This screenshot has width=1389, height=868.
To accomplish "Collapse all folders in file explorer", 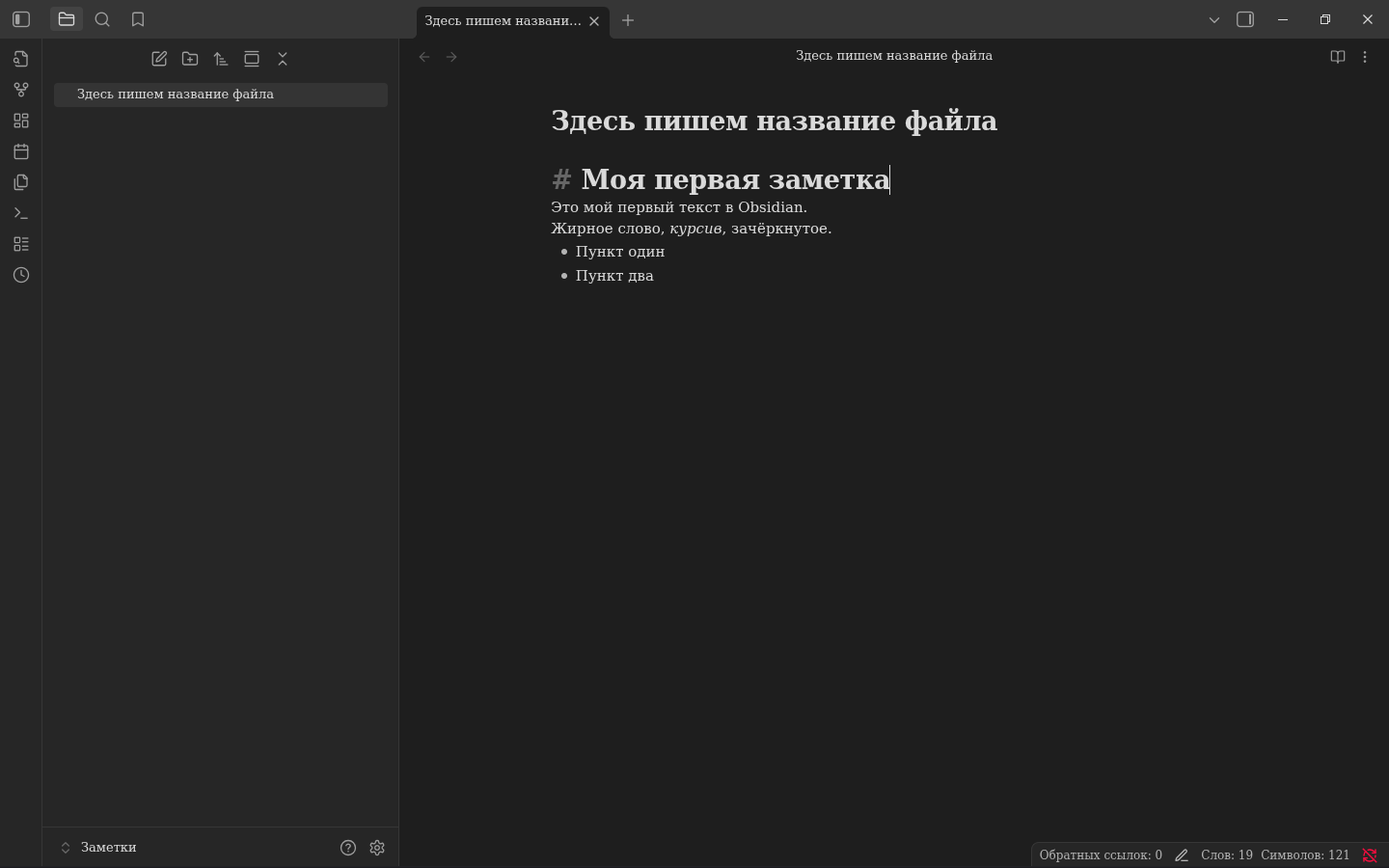I will click(x=283, y=59).
